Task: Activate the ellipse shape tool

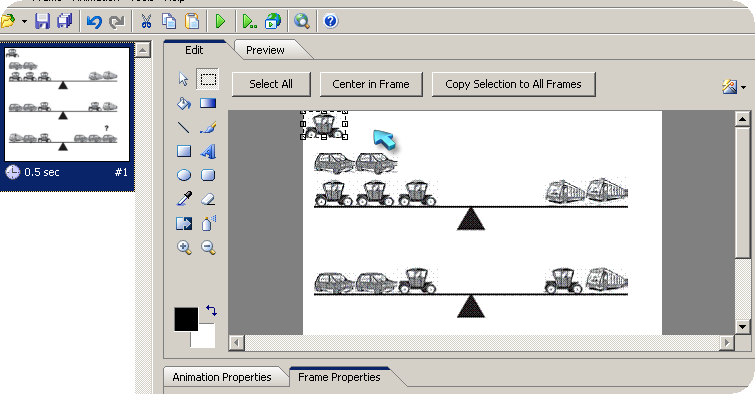Action: click(x=183, y=175)
